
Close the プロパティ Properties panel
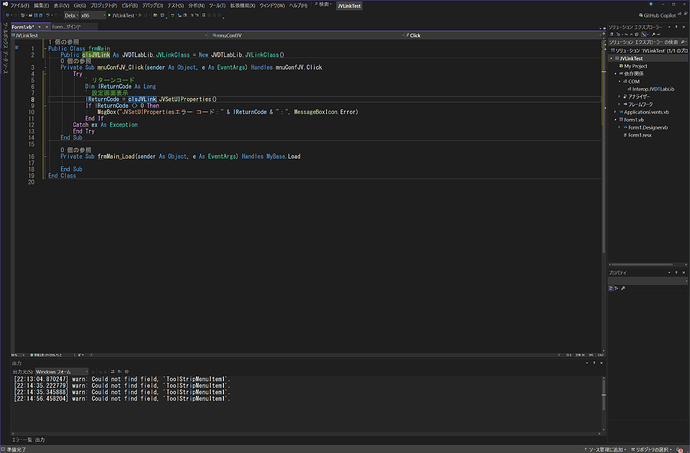pos(684,273)
